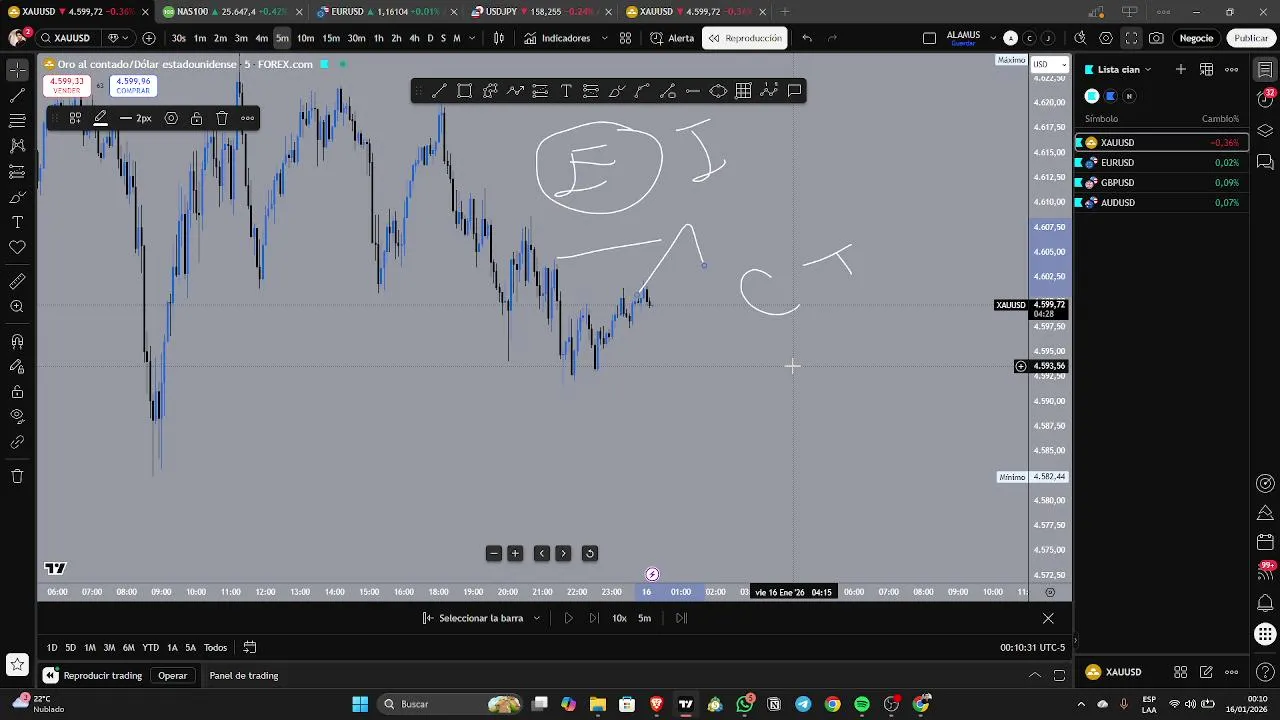Open more options in drawing floating toolbar
Screen dimensions: 1280x720
(x=247, y=118)
